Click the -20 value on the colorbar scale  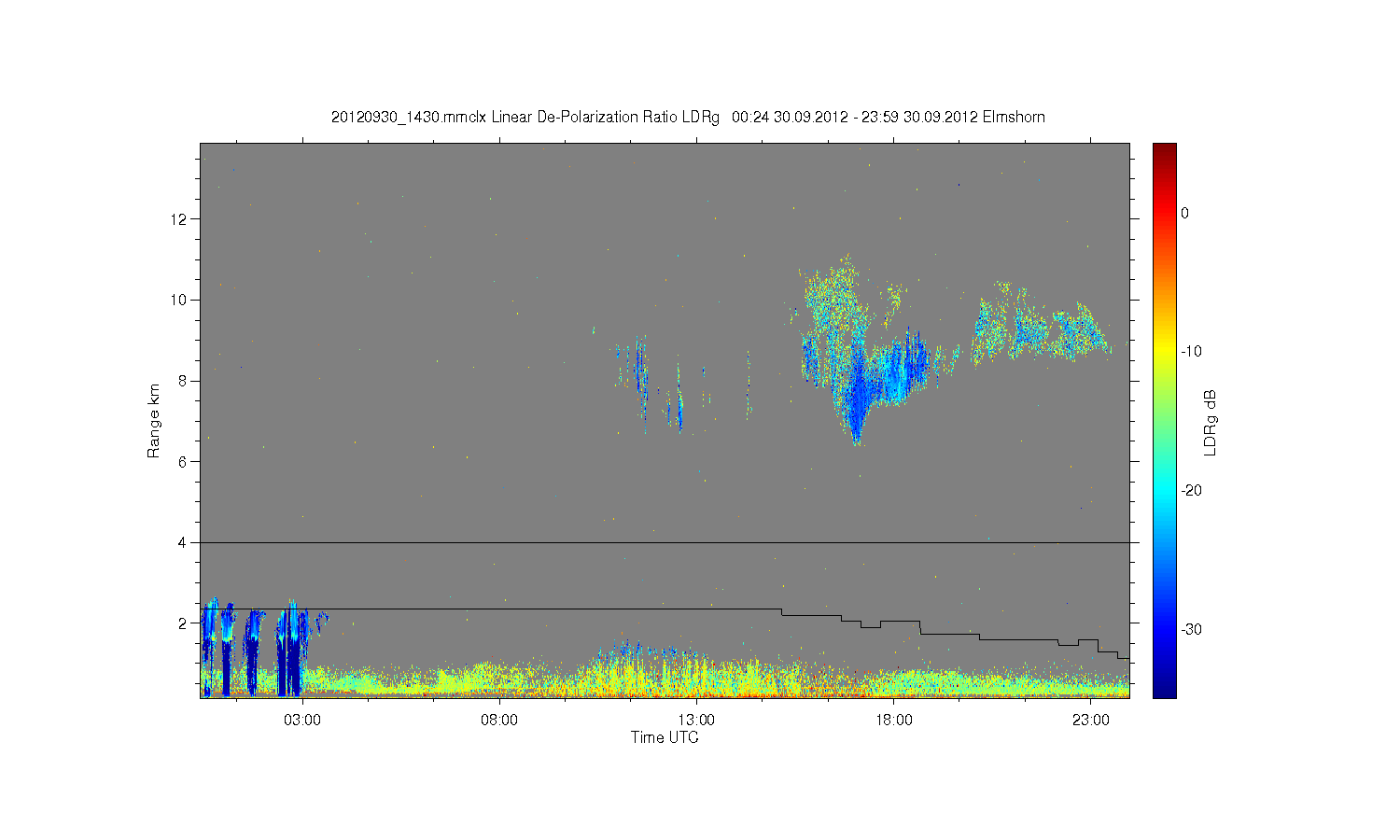point(1192,491)
